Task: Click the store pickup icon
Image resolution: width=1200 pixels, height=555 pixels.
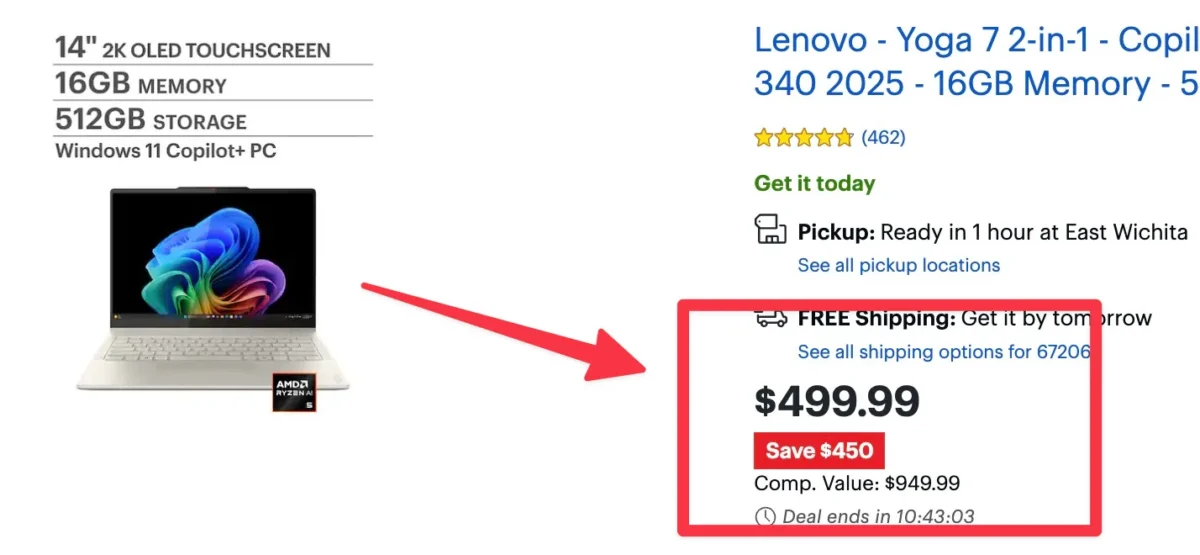Action: click(x=769, y=231)
